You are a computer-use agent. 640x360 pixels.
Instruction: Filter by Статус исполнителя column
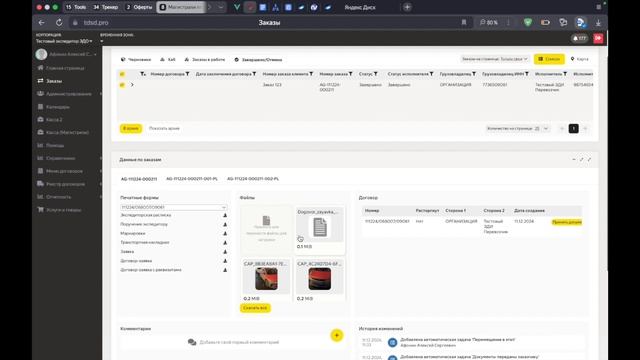(x=431, y=74)
